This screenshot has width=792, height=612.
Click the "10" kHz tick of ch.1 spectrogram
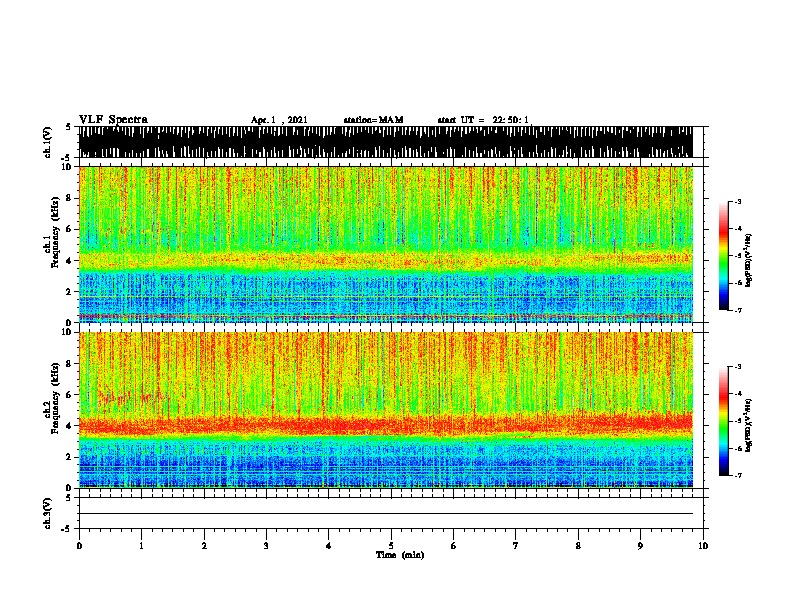tap(67, 167)
